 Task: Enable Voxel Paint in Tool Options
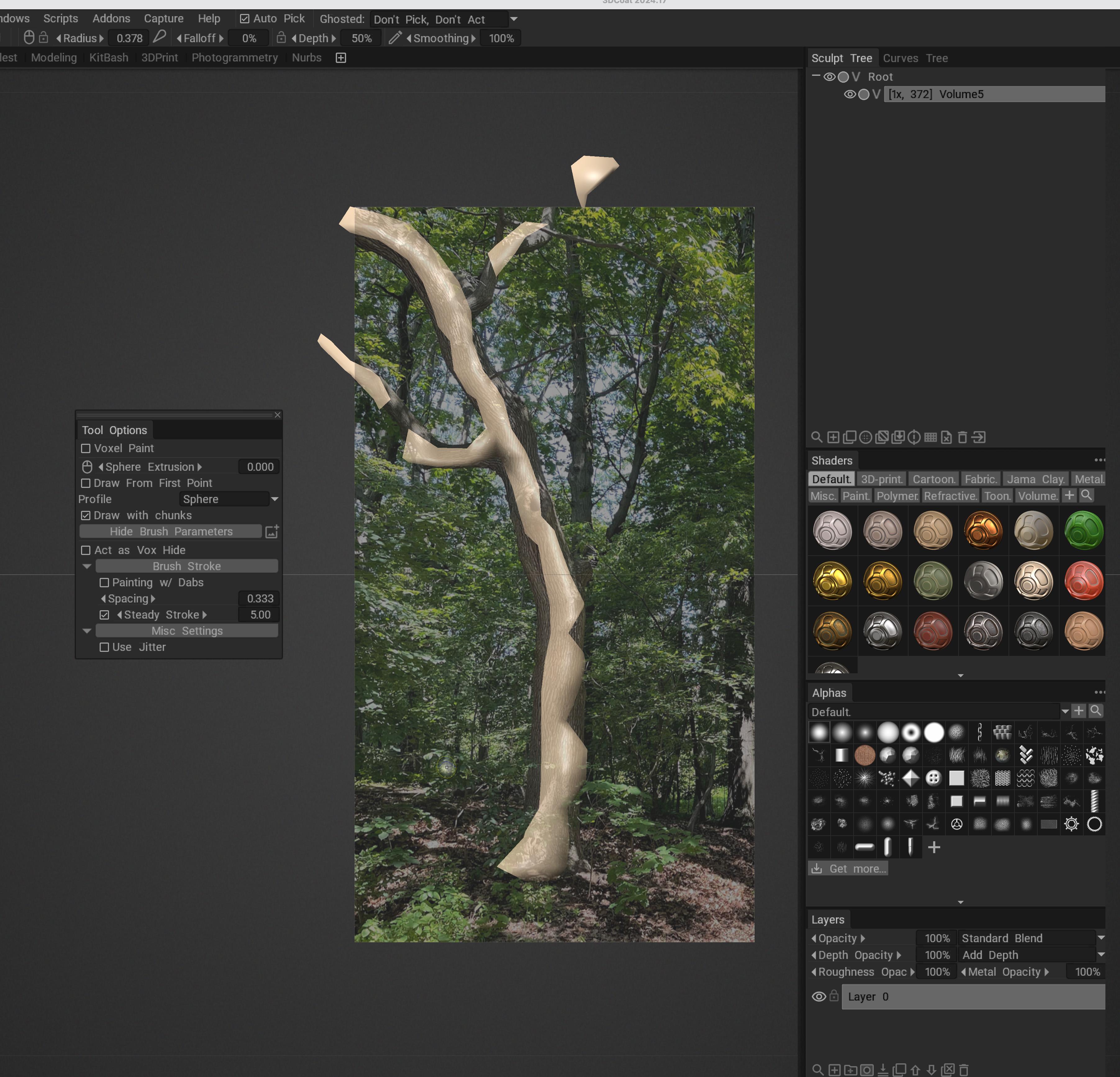tap(86, 448)
